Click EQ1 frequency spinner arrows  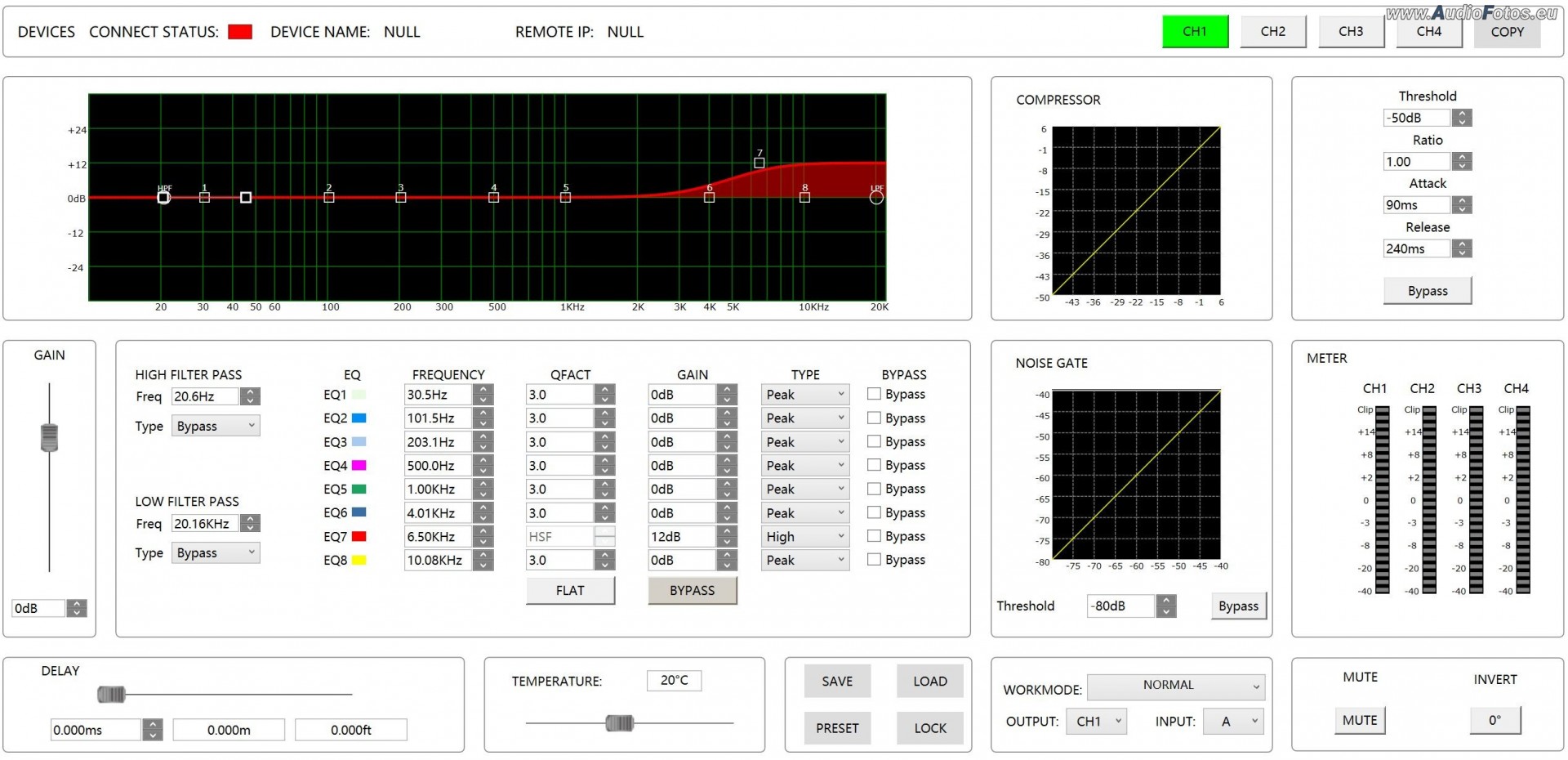tap(483, 395)
